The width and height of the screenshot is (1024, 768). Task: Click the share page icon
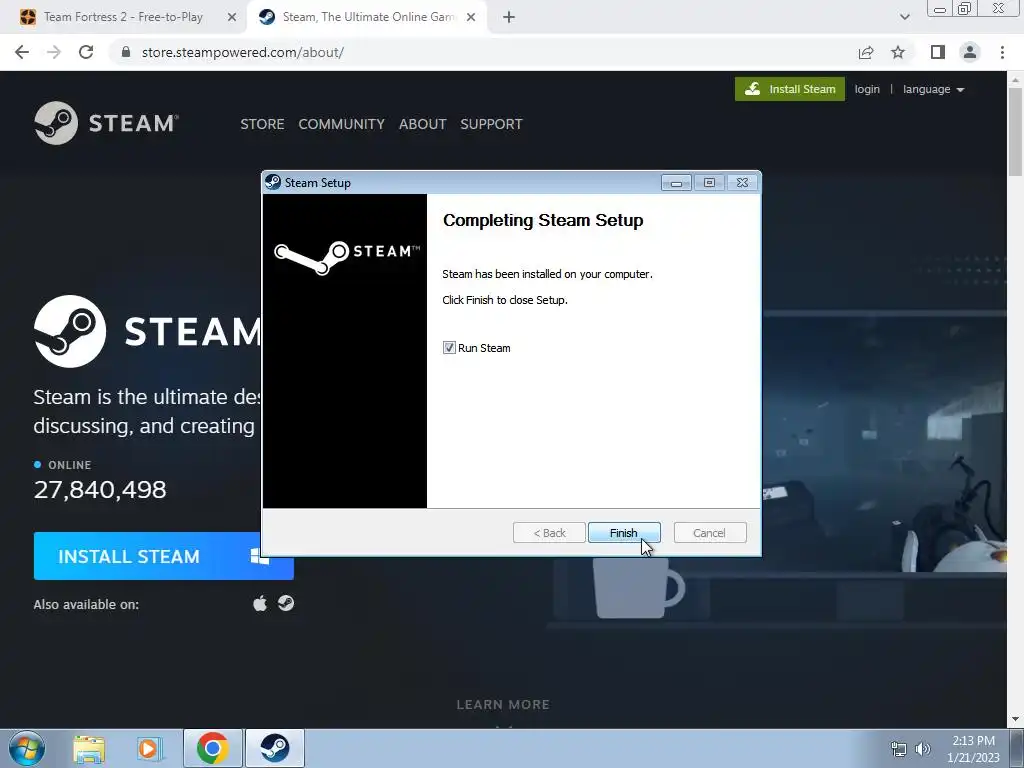point(866,52)
